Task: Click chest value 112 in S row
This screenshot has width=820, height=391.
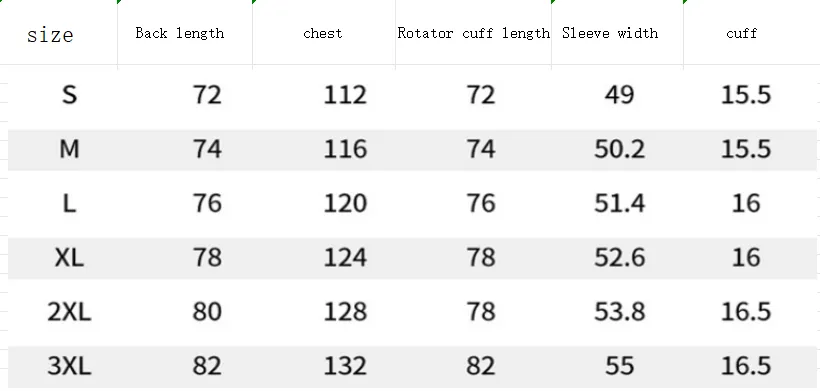Action: click(345, 95)
